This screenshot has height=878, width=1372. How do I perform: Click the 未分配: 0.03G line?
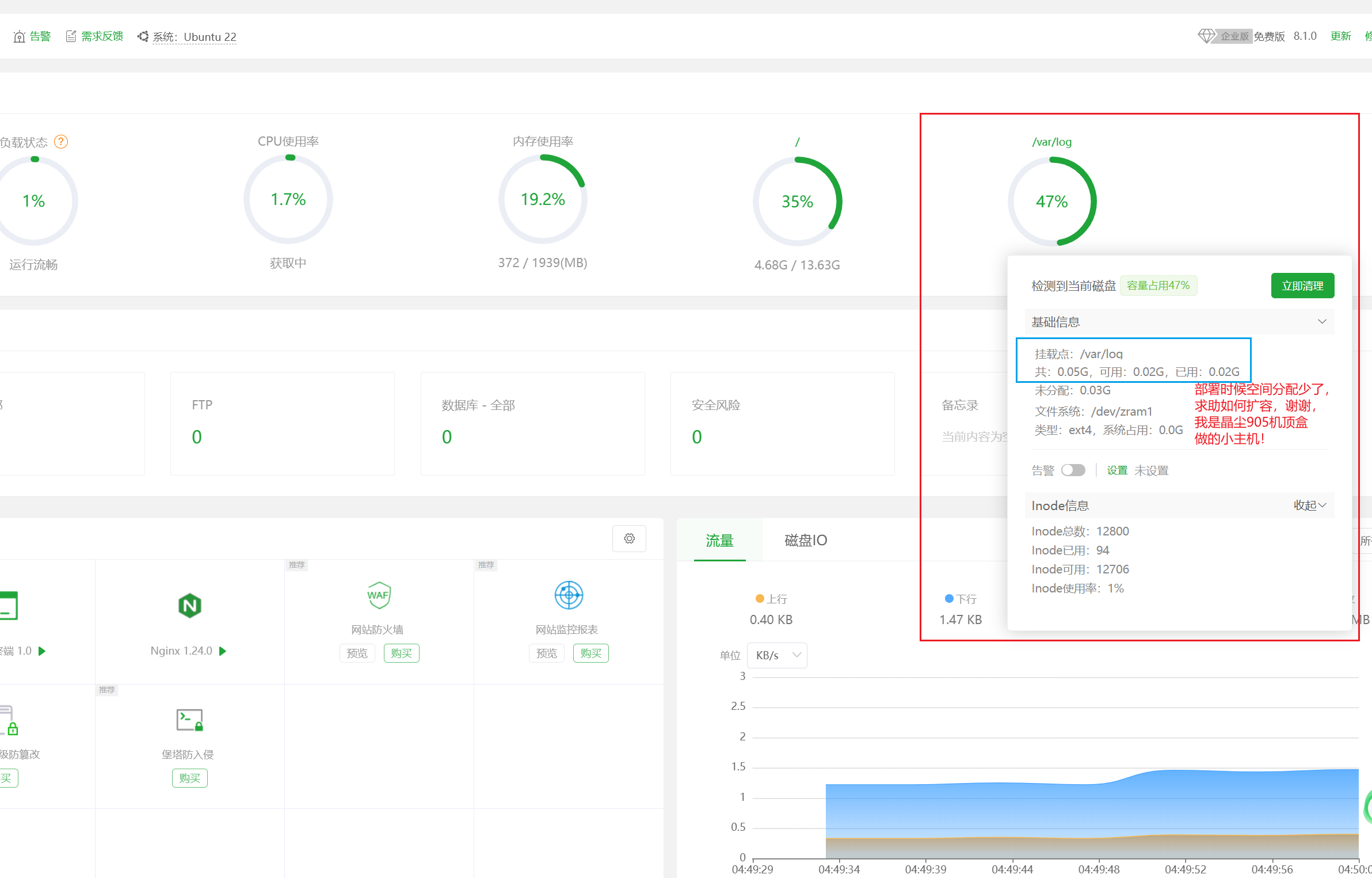coord(1073,390)
